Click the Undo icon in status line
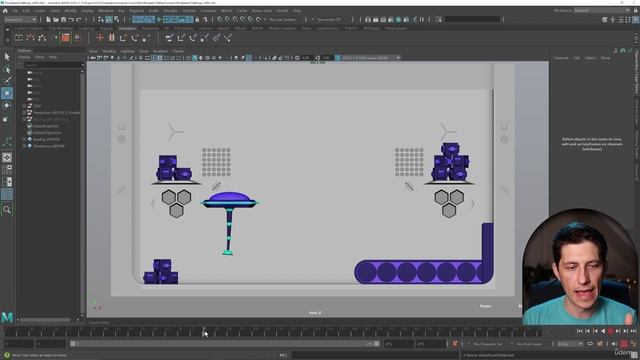This screenshot has width=640, height=360. [x=71, y=19]
